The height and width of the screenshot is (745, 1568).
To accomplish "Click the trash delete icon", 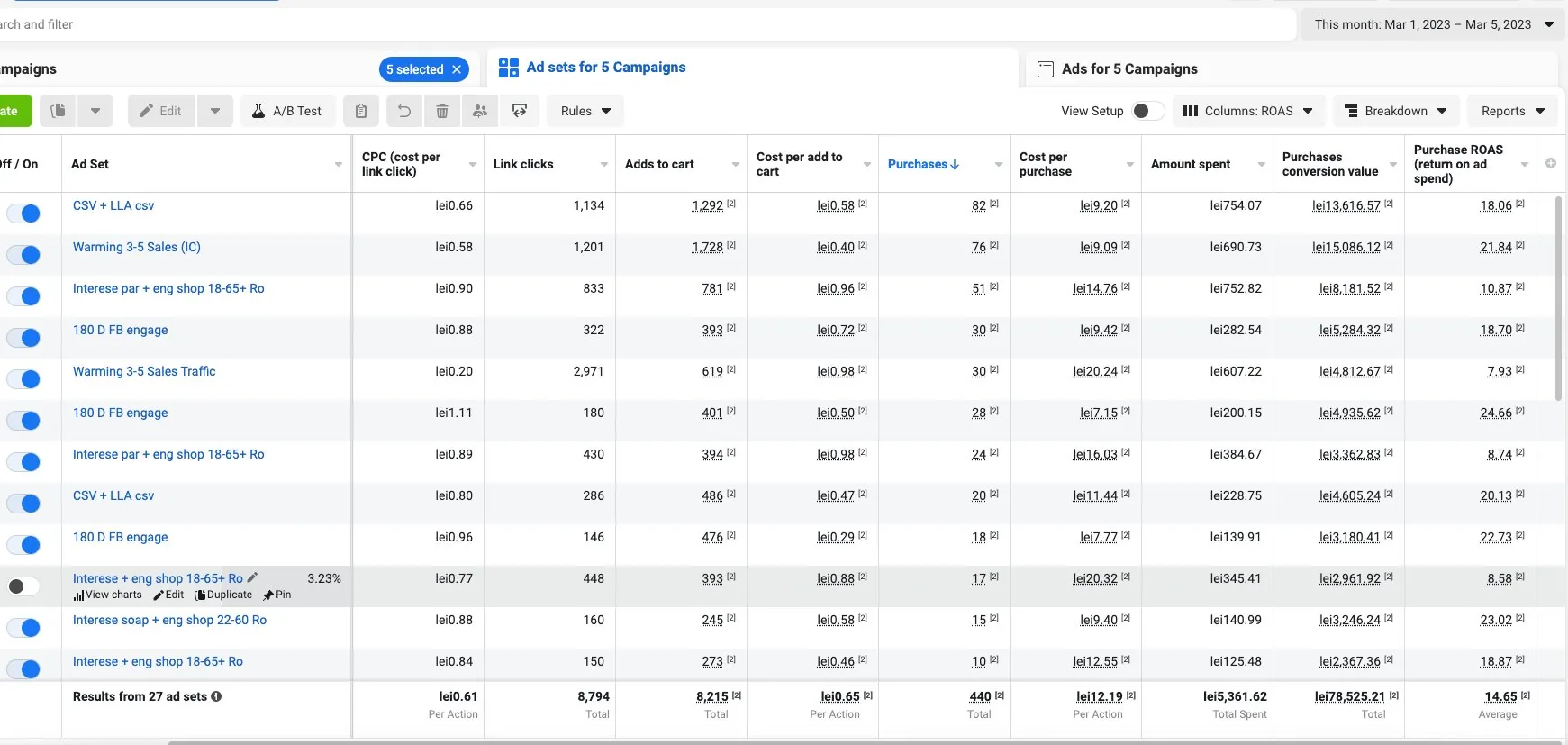I will pos(442,111).
